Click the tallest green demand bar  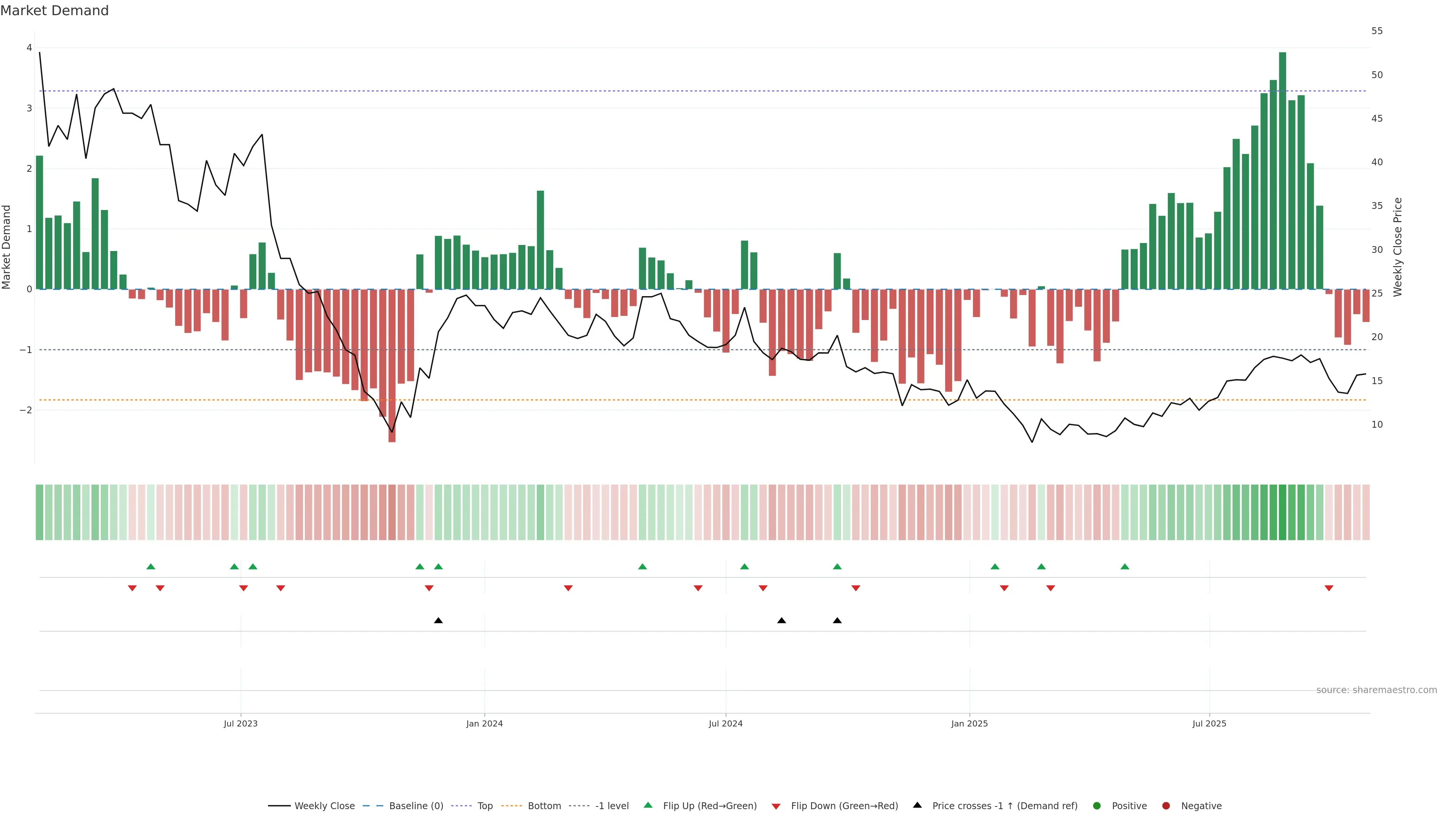tap(1282, 169)
